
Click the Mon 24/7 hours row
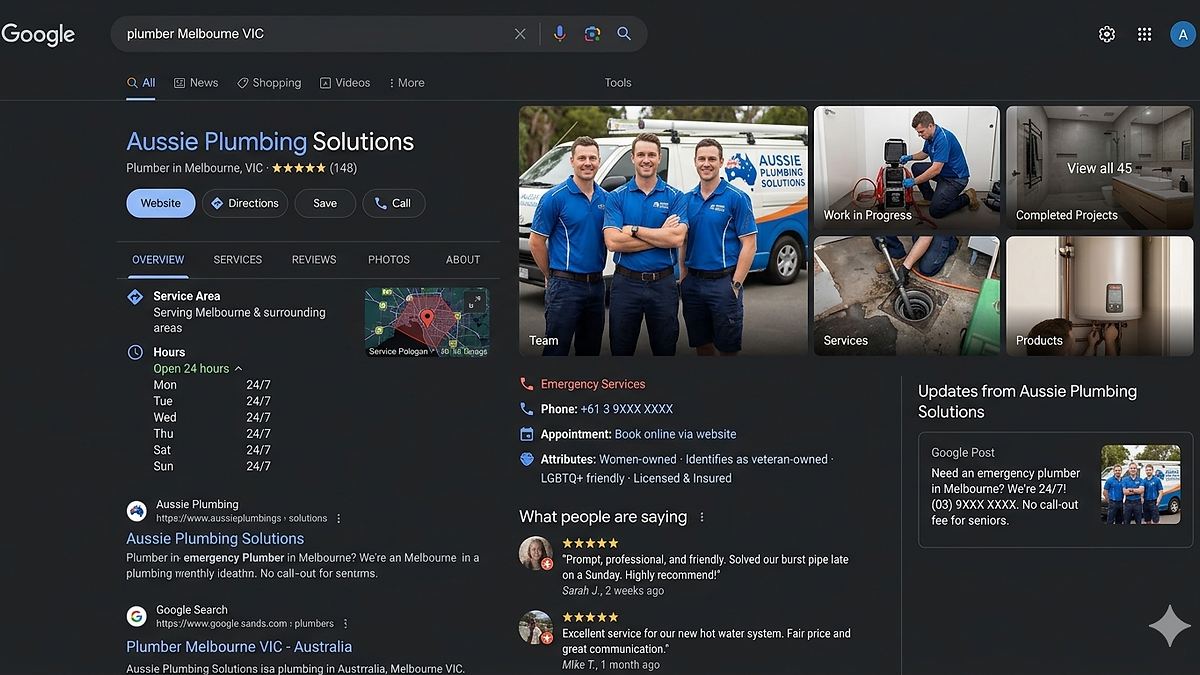click(212, 385)
